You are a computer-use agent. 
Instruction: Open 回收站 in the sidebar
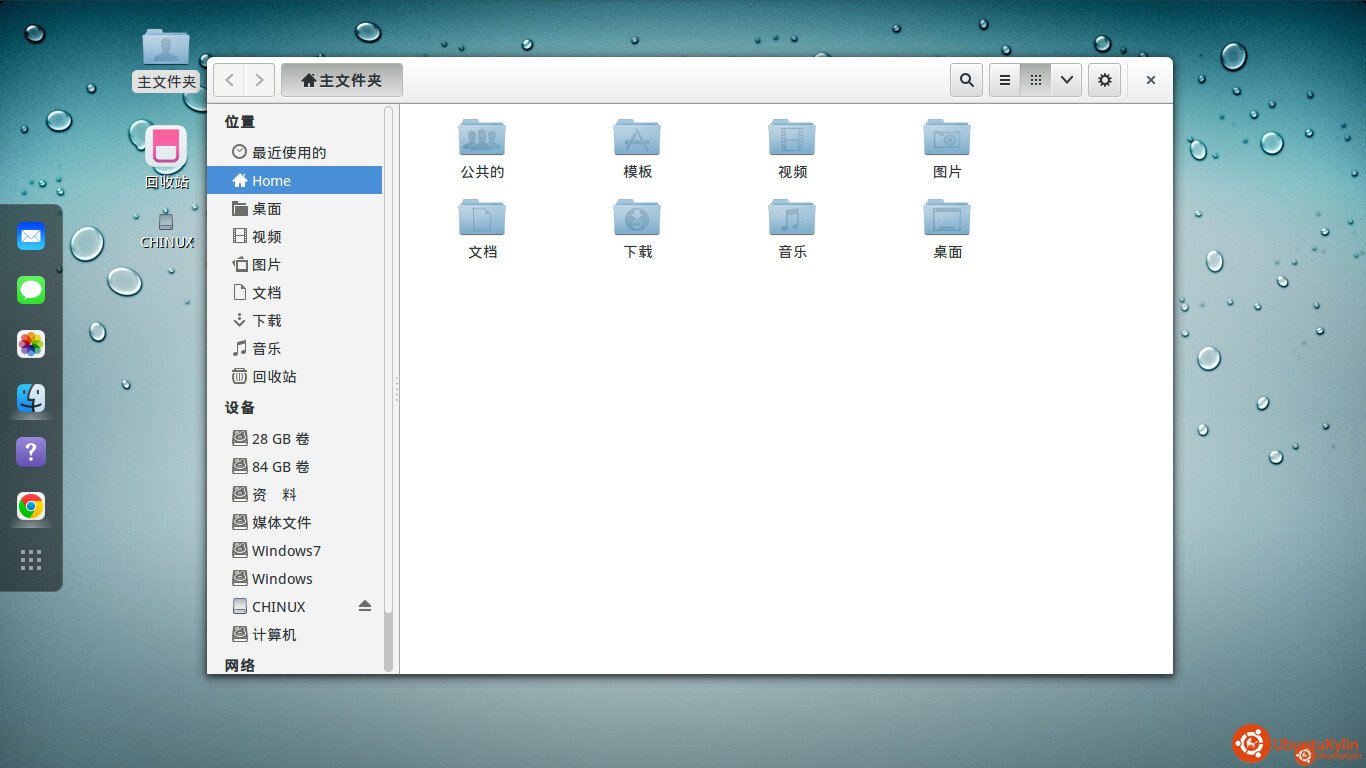273,377
